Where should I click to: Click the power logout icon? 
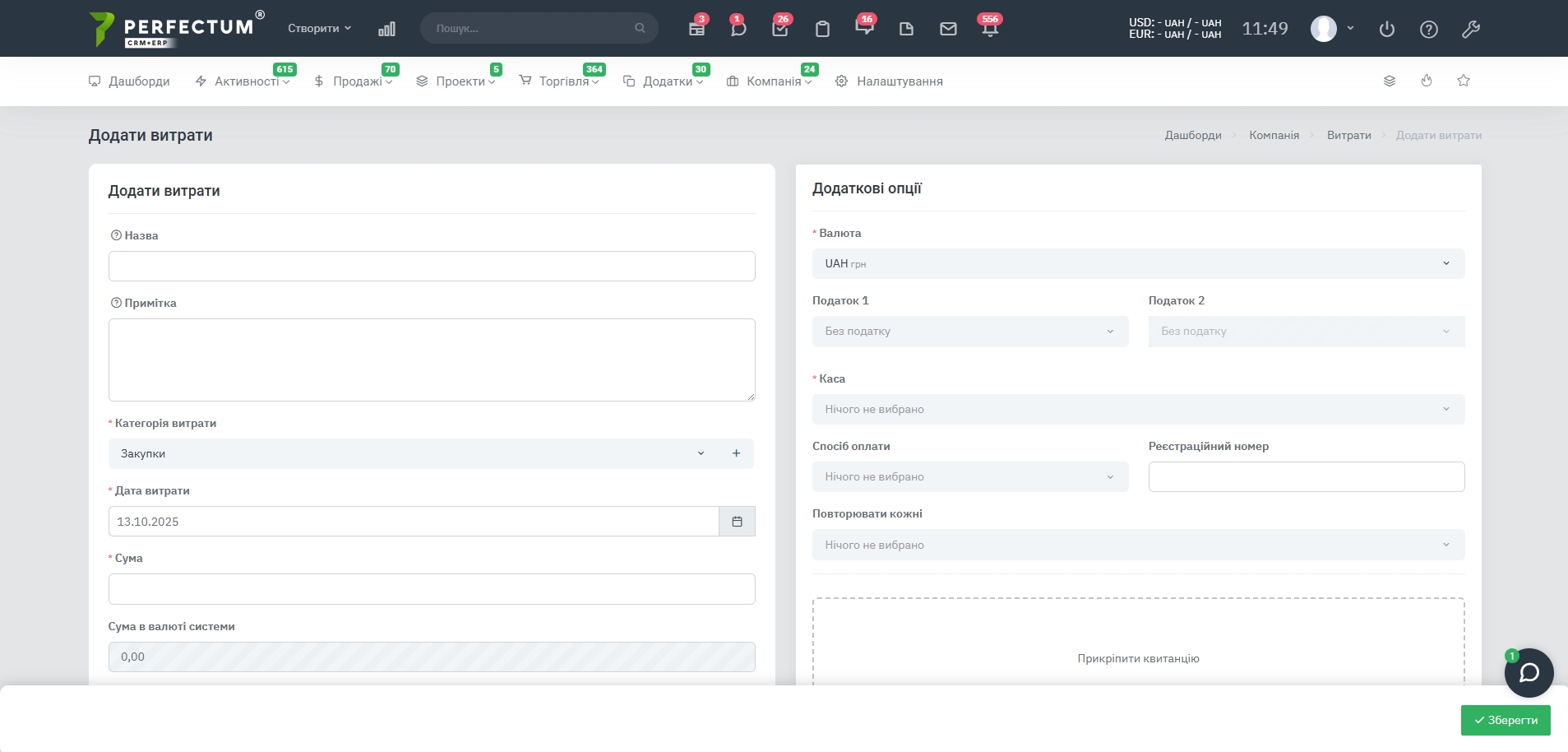coord(1387,30)
